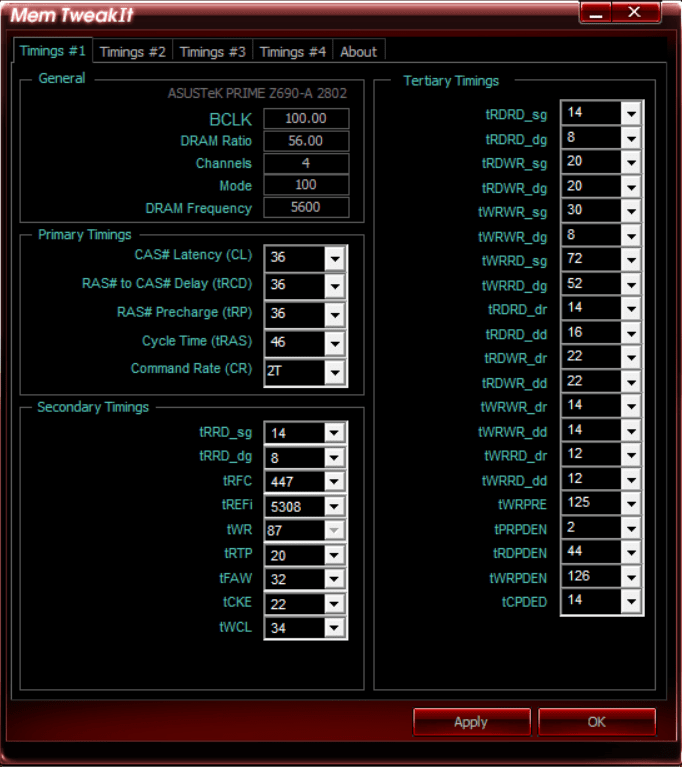Click the Mode value field
The width and height of the screenshot is (682, 770).
coord(306,185)
